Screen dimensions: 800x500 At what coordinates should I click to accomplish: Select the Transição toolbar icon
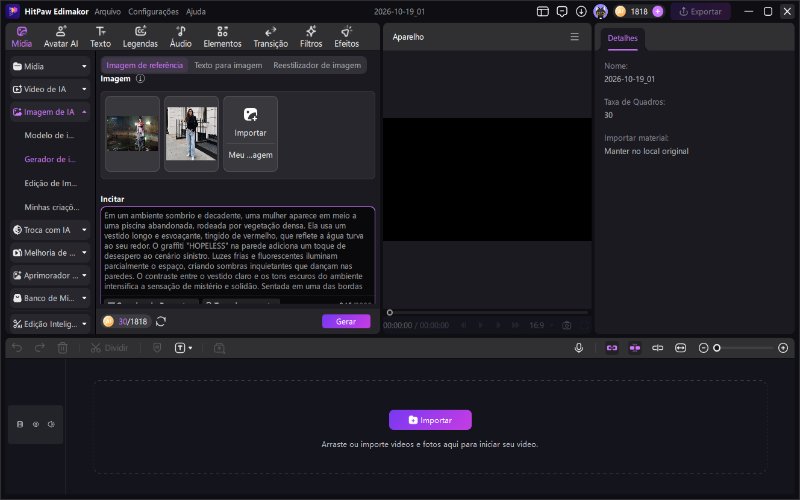coord(270,37)
